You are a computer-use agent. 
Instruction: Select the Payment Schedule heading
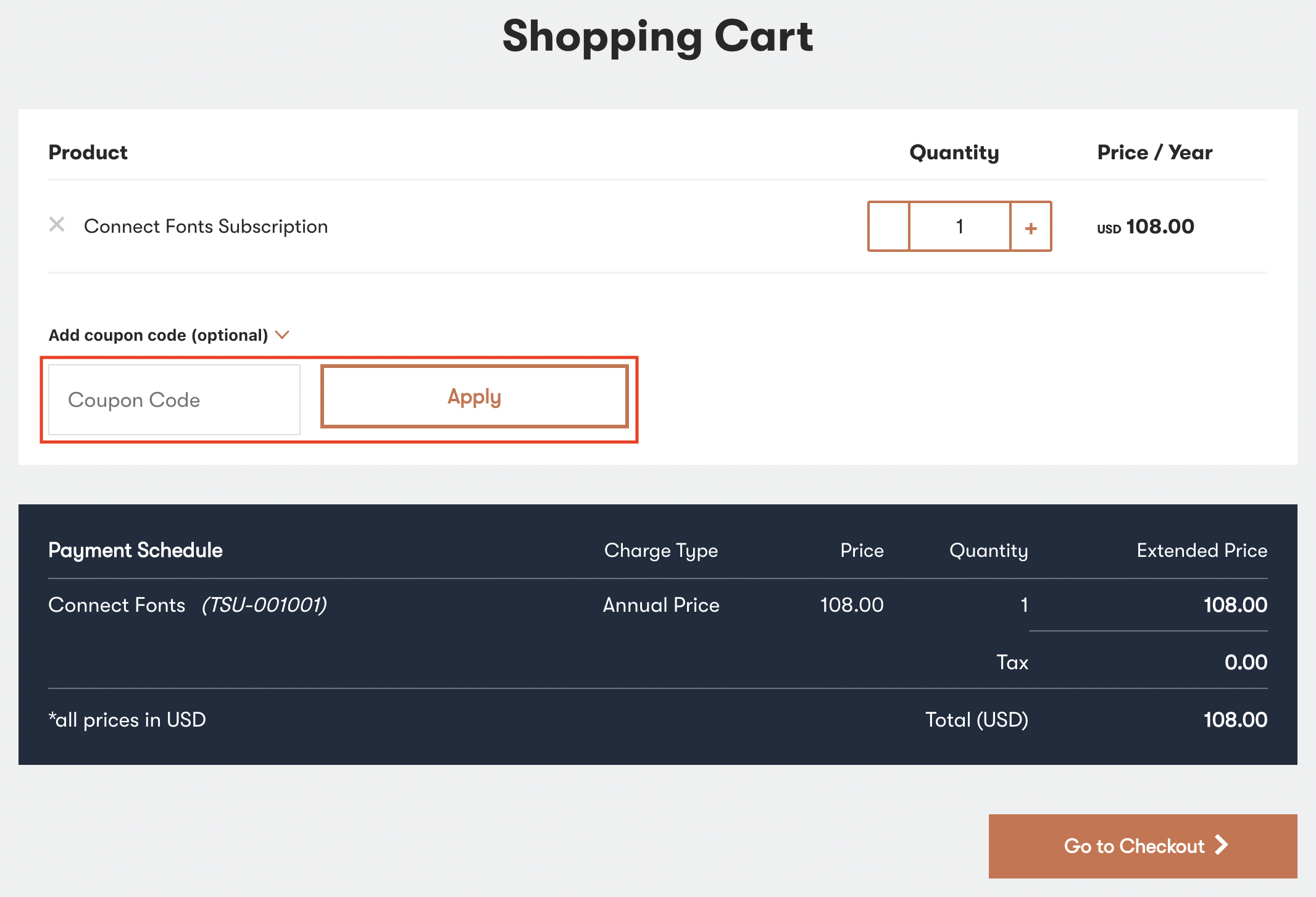click(x=135, y=550)
